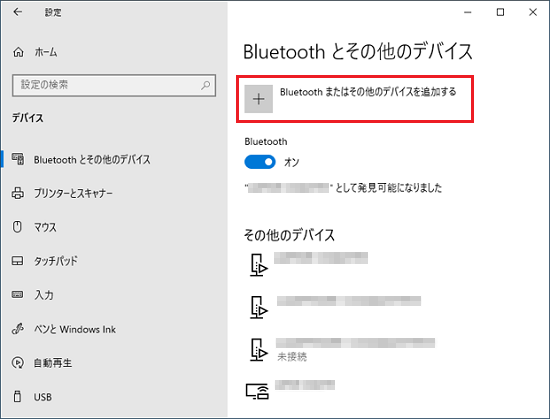Click Bluetooth またはその他のデバイスを追加する
550x419 pixels.
pos(355,99)
